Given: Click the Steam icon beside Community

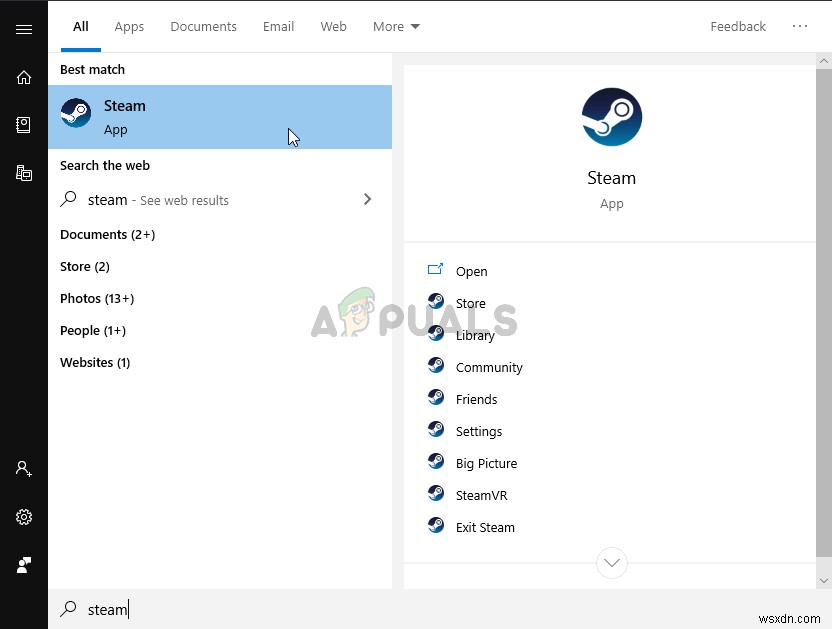Looking at the screenshot, I should 436,365.
